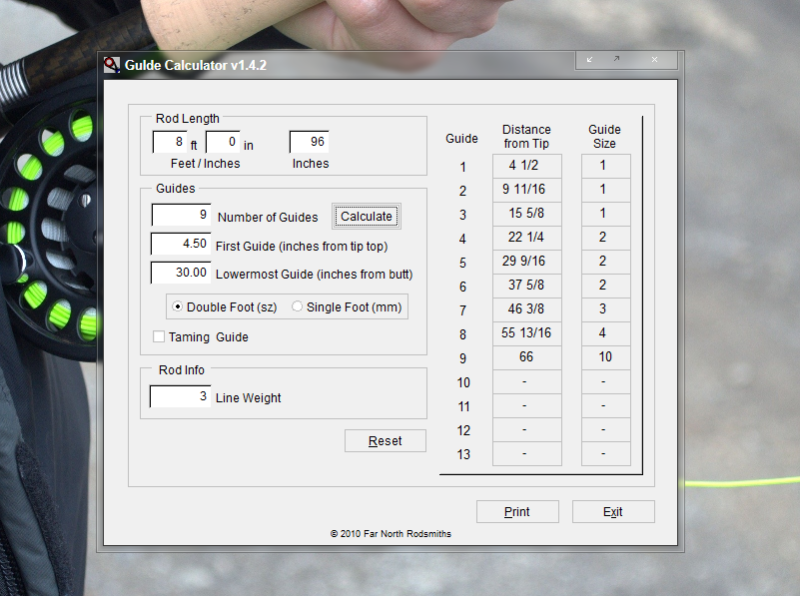Image resolution: width=800 pixels, height=596 pixels.
Task: Click the rod length 'in' field
Action: (x=223, y=142)
